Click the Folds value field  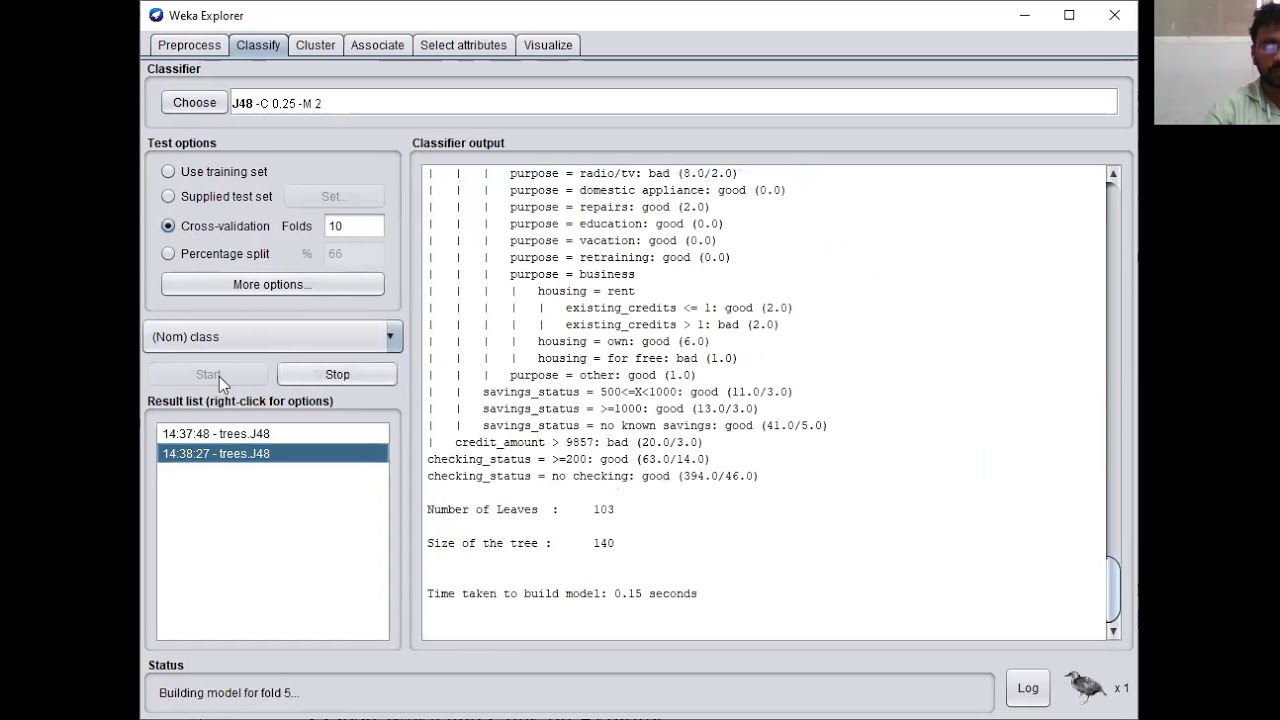[354, 226]
